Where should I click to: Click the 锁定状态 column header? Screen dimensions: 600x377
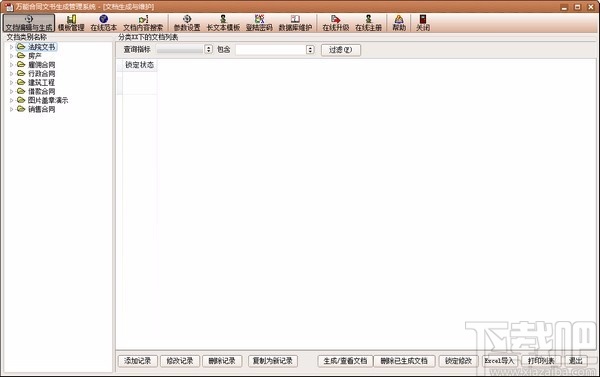pyautogui.click(x=139, y=65)
